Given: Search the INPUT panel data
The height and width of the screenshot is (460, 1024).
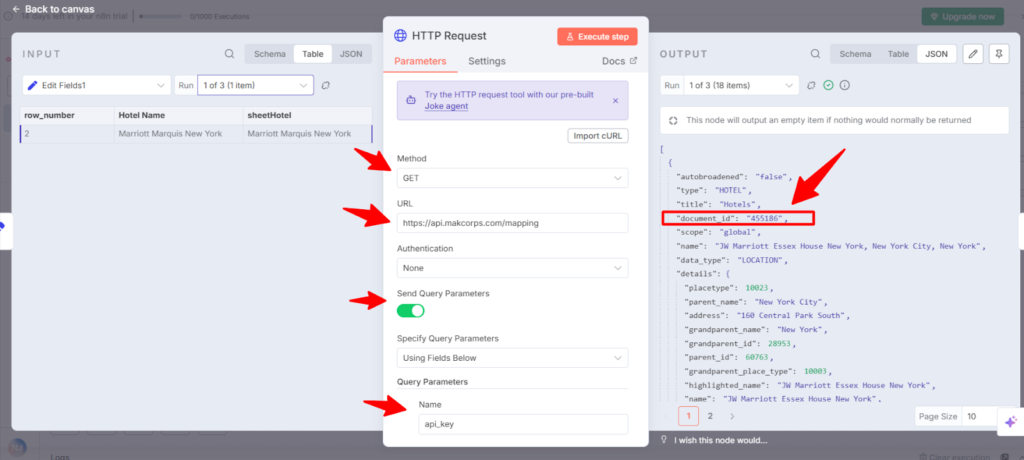Looking at the screenshot, I should [229, 54].
